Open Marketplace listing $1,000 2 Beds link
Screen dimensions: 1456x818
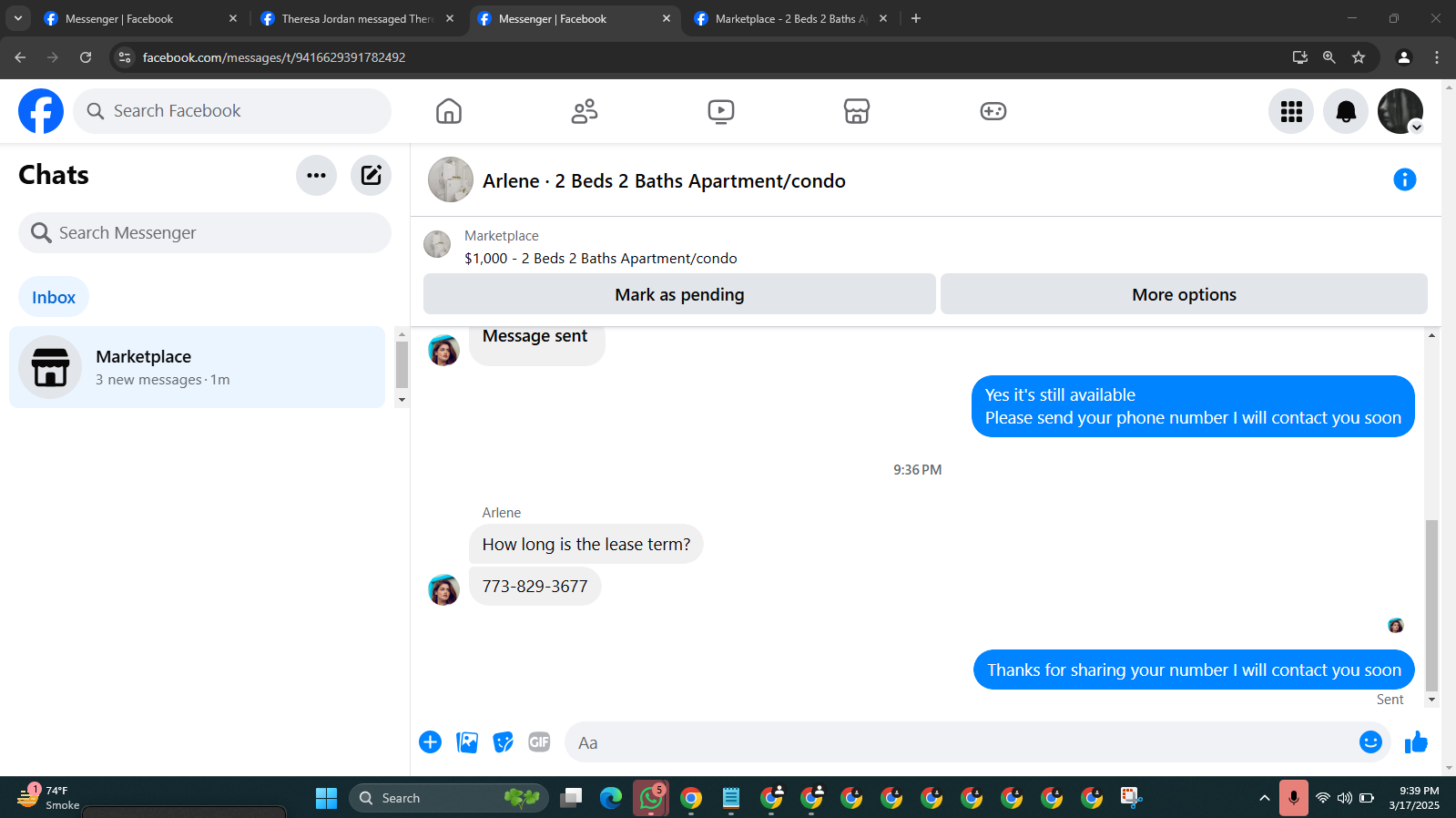pyautogui.click(x=601, y=259)
